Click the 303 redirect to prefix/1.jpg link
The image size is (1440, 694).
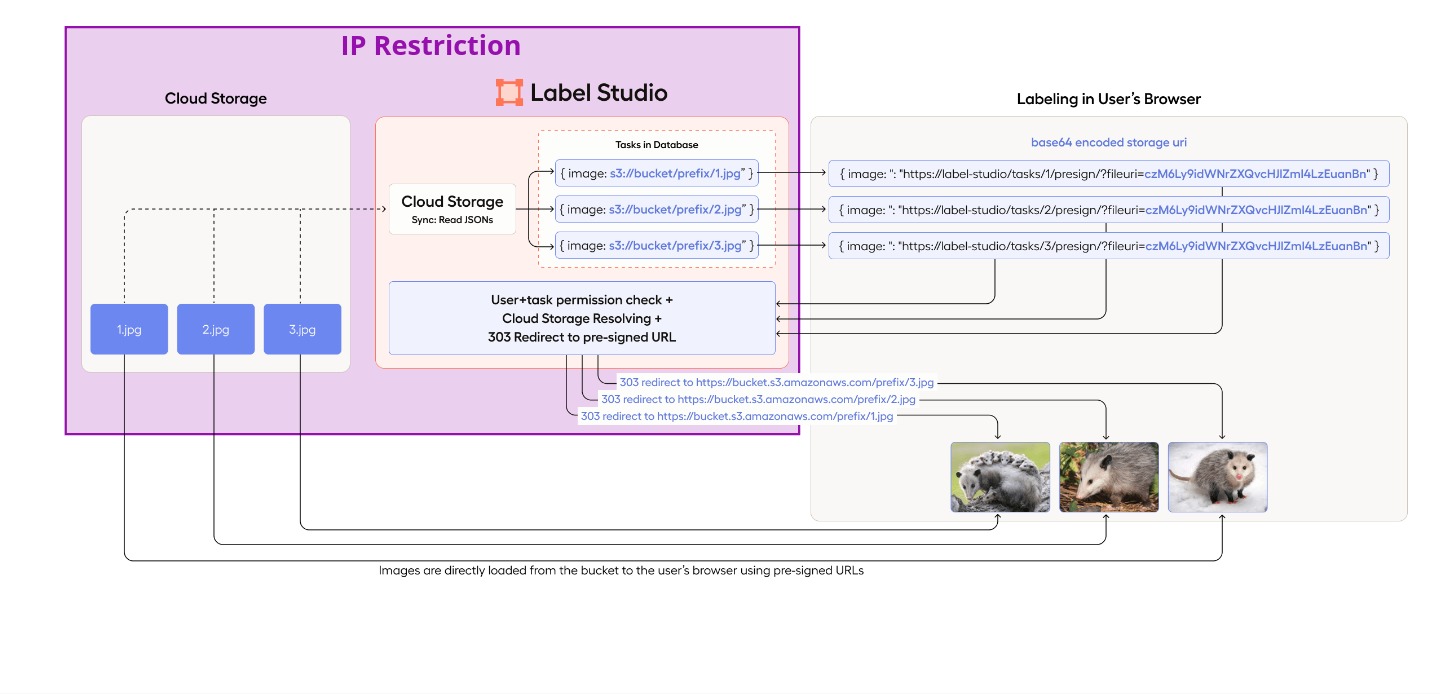click(x=737, y=416)
